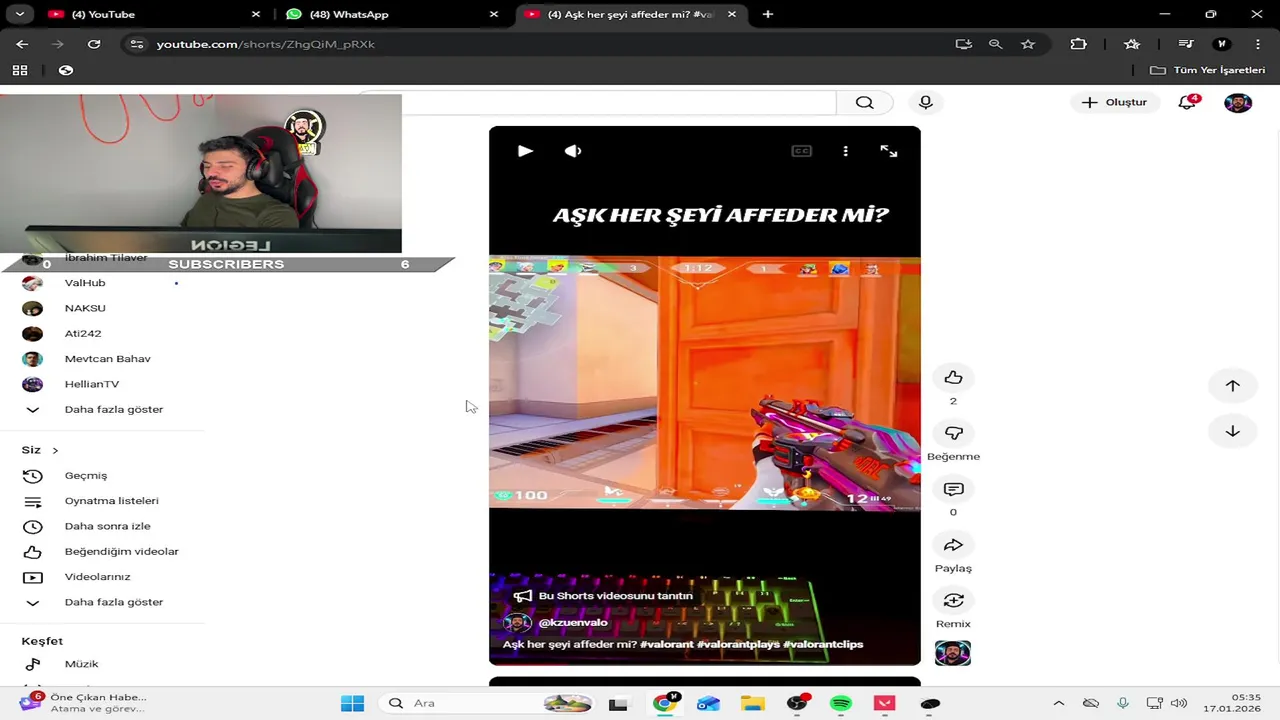
Task: Open the tab search dropdown arrow
Action: pyautogui.click(x=19, y=14)
